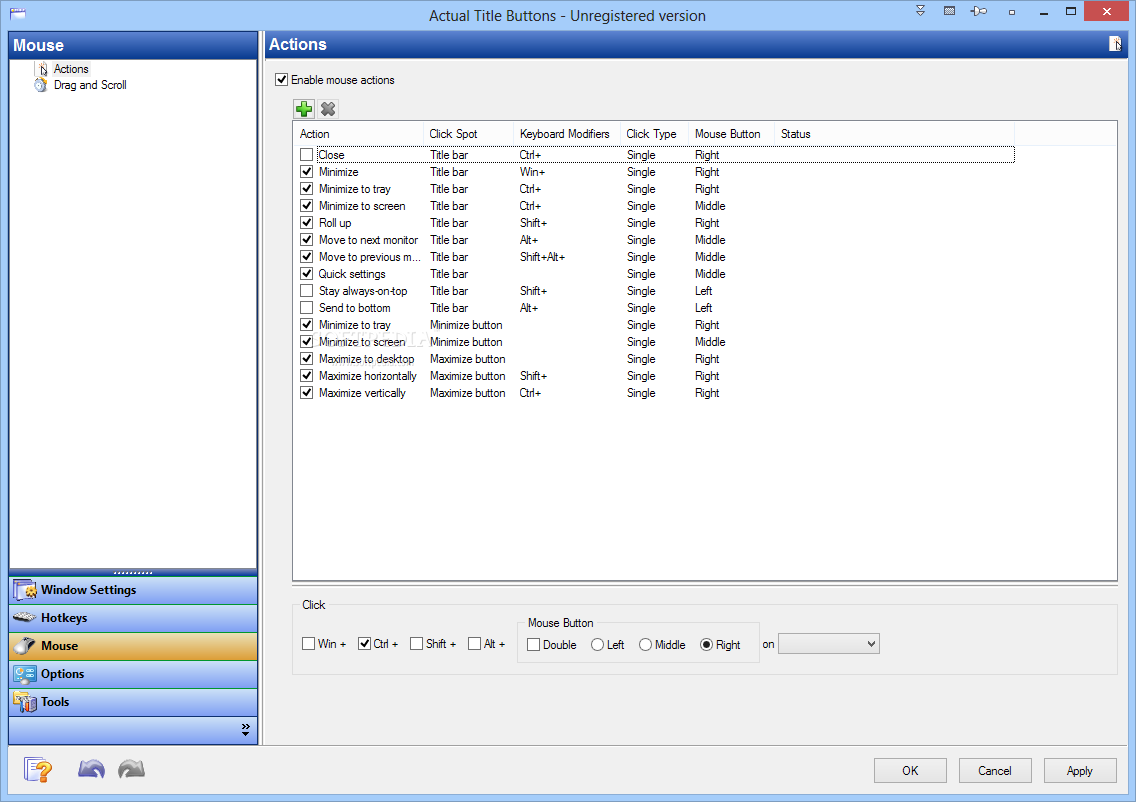Open the Options section
This screenshot has height=802, width=1136.
click(x=133, y=674)
